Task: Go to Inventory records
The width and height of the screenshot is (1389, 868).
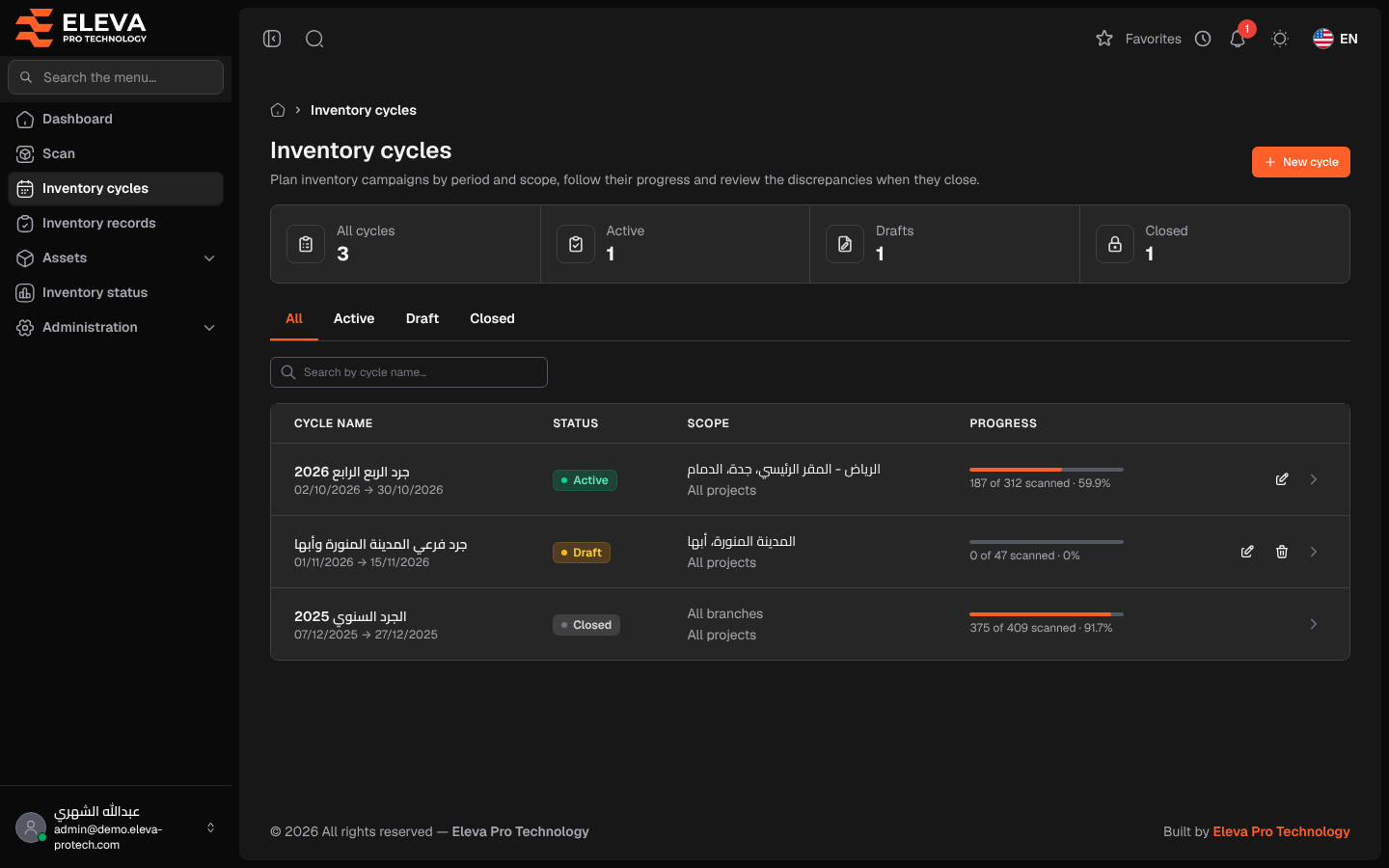Action: 116,223
